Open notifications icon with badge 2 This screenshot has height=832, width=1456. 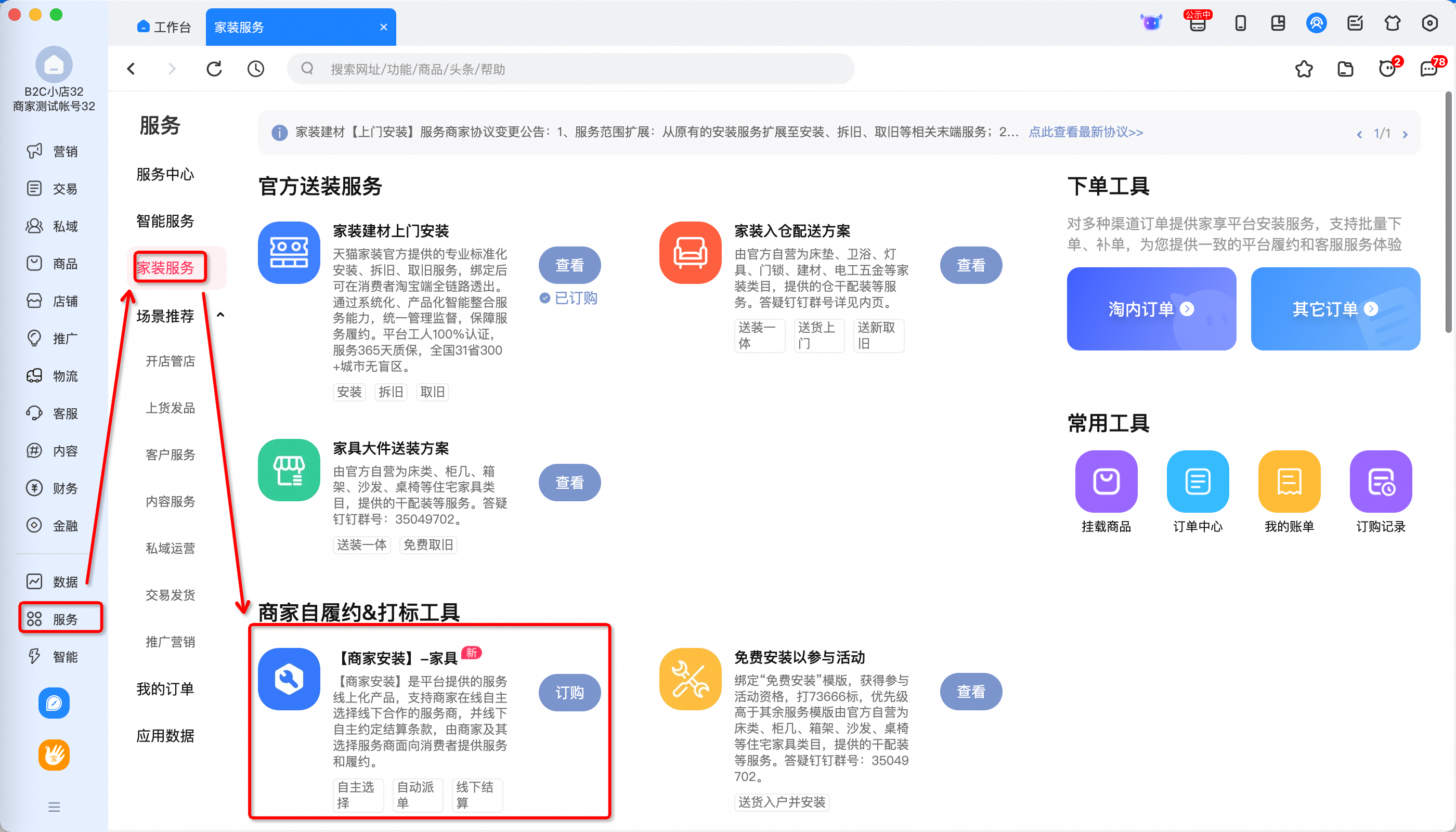click(1388, 68)
